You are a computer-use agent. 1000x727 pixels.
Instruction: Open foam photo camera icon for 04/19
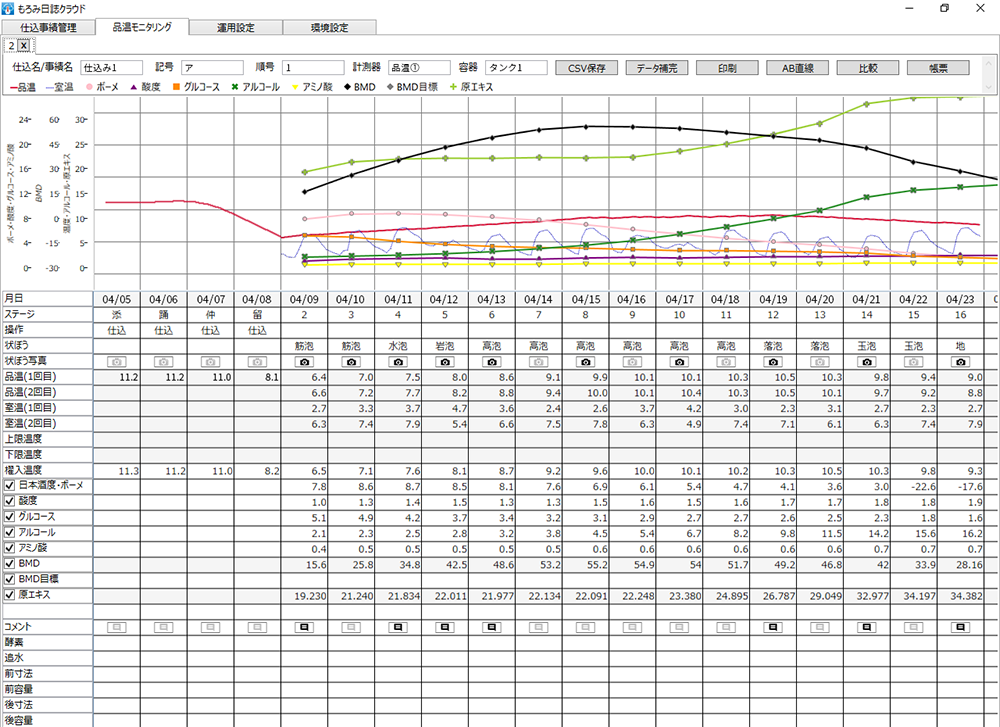[773, 362]
